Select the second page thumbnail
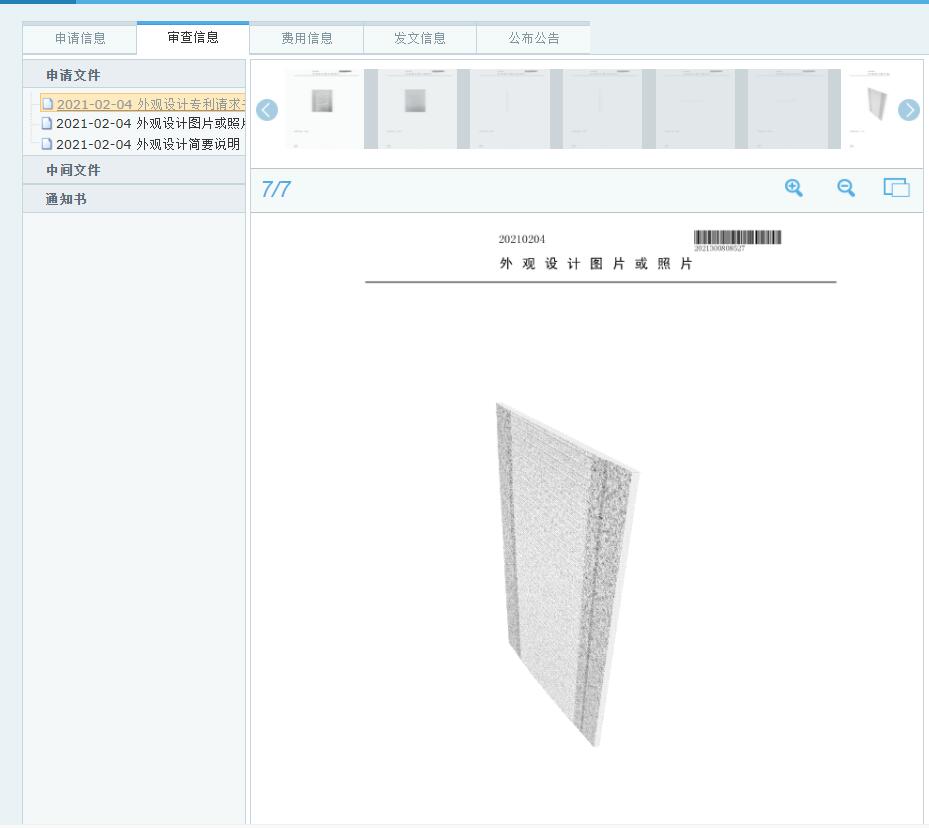929x828 pixels. pyautogui.click(x=416, y=109)
